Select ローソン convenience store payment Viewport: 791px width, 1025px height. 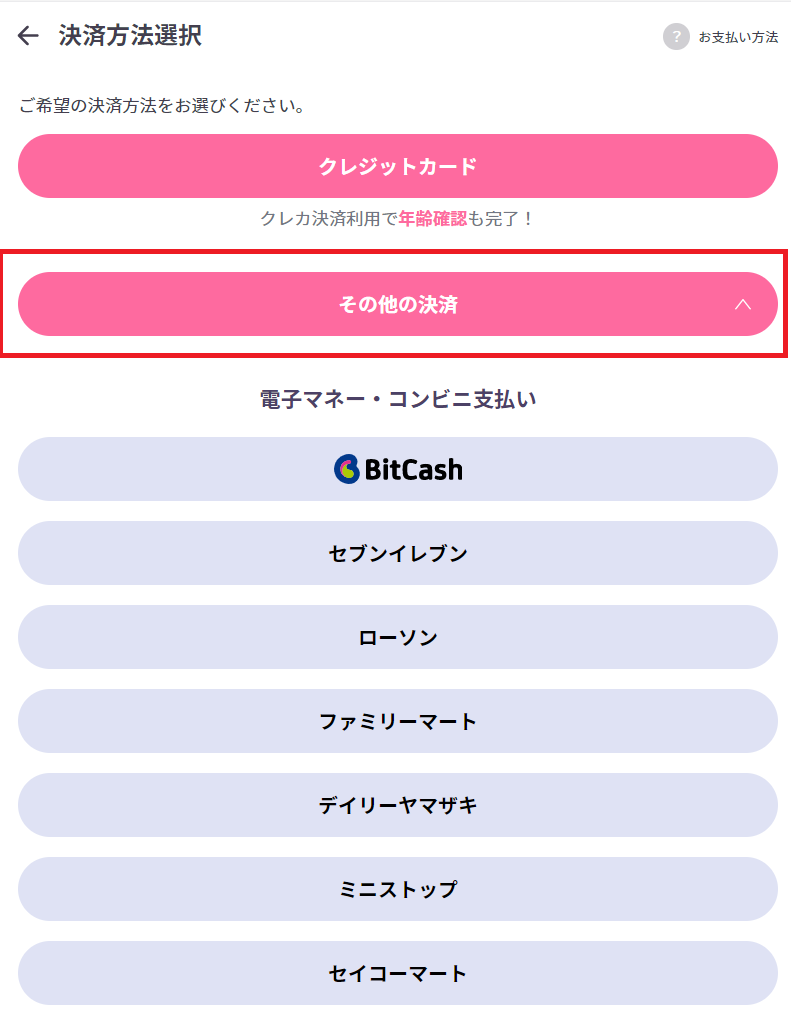(x=397, y=637)
